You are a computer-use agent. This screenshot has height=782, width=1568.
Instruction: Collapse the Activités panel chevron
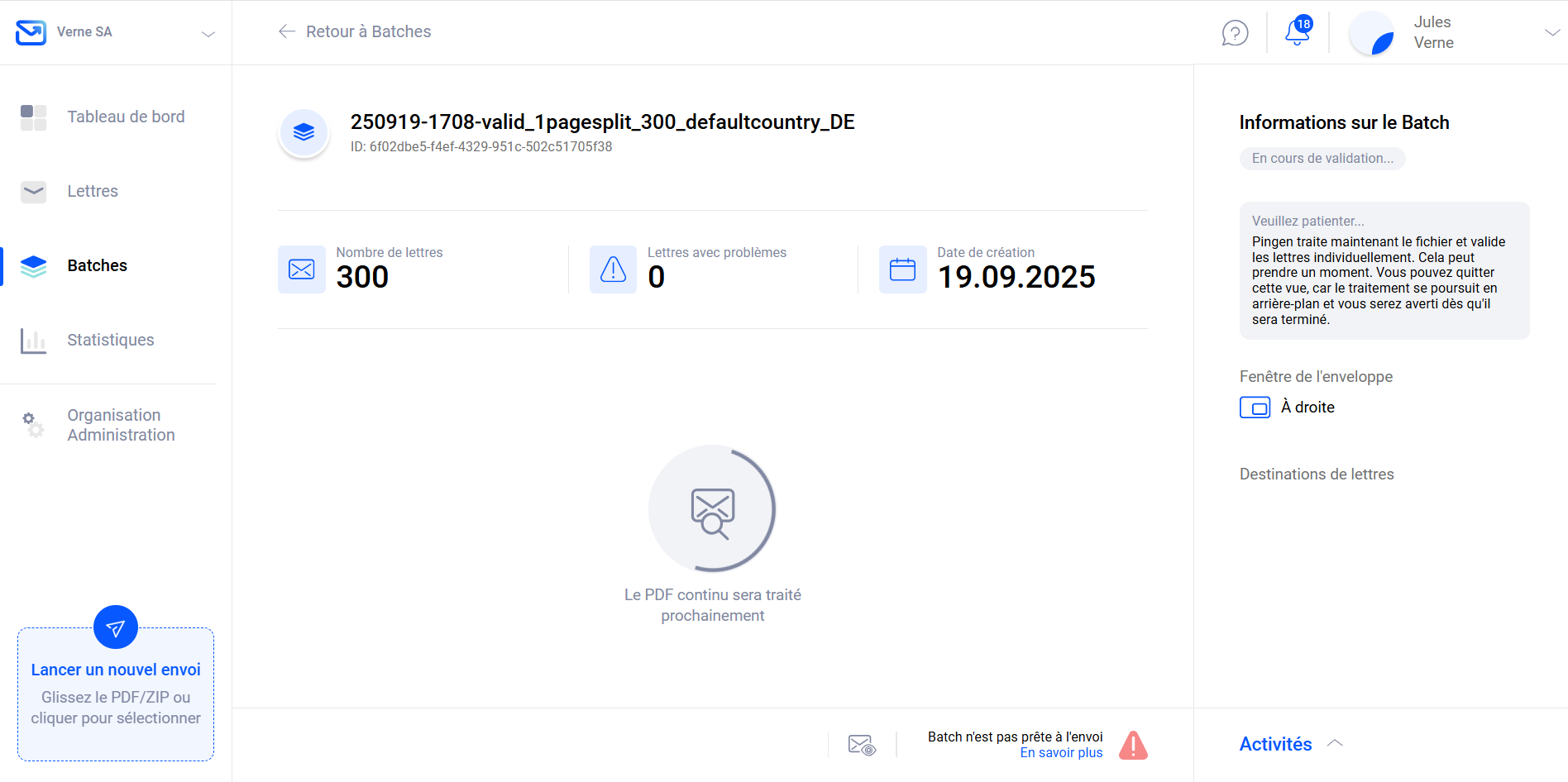point(1335,743)
